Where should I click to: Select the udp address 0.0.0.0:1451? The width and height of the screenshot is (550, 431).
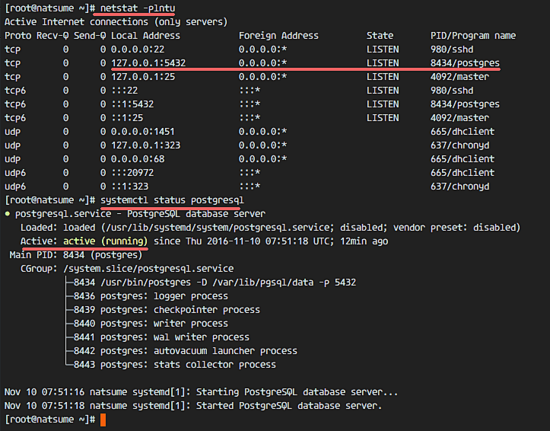pos(143,131)
